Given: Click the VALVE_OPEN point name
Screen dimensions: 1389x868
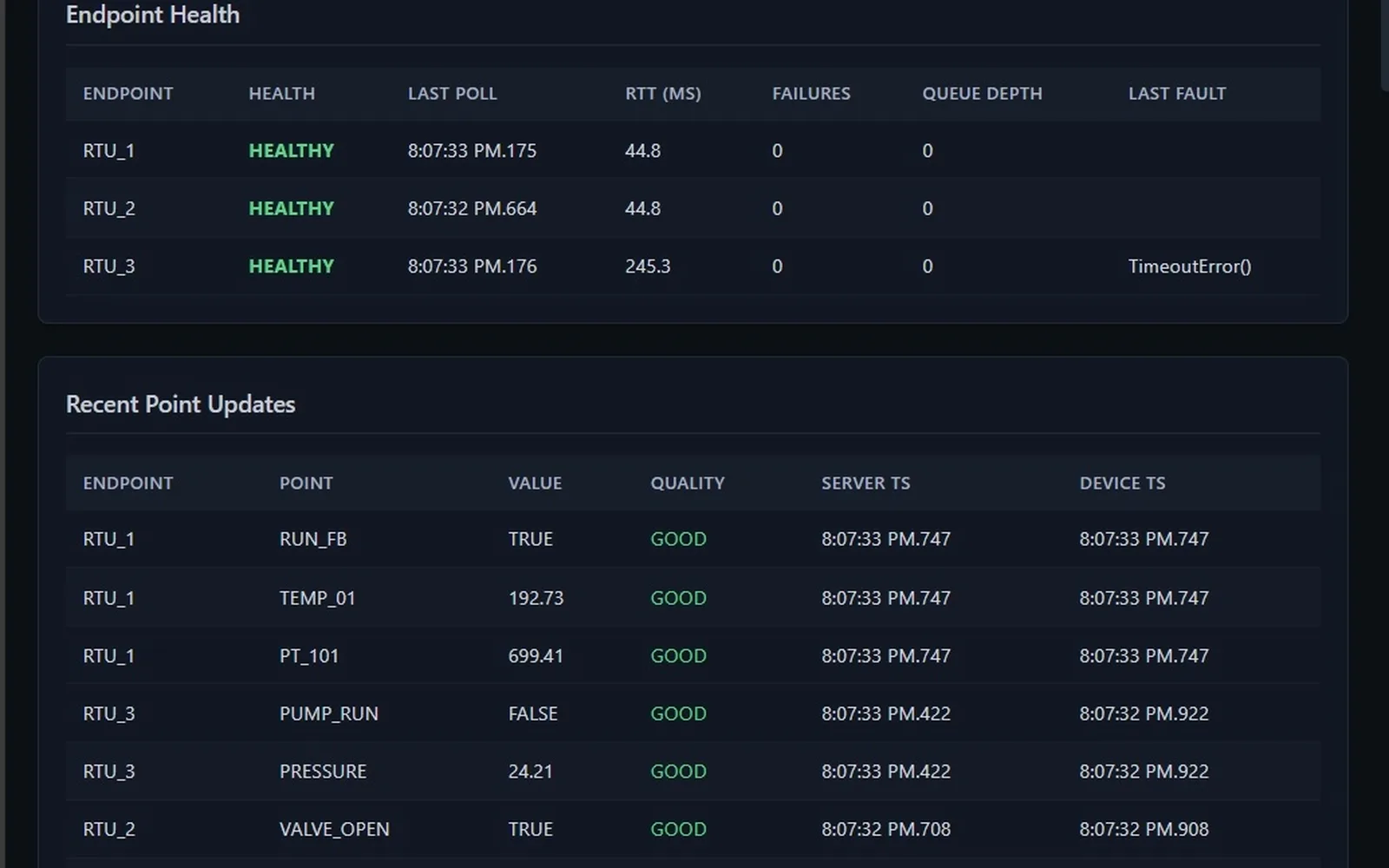Looking at the screenshot, I should pos(334,829).
